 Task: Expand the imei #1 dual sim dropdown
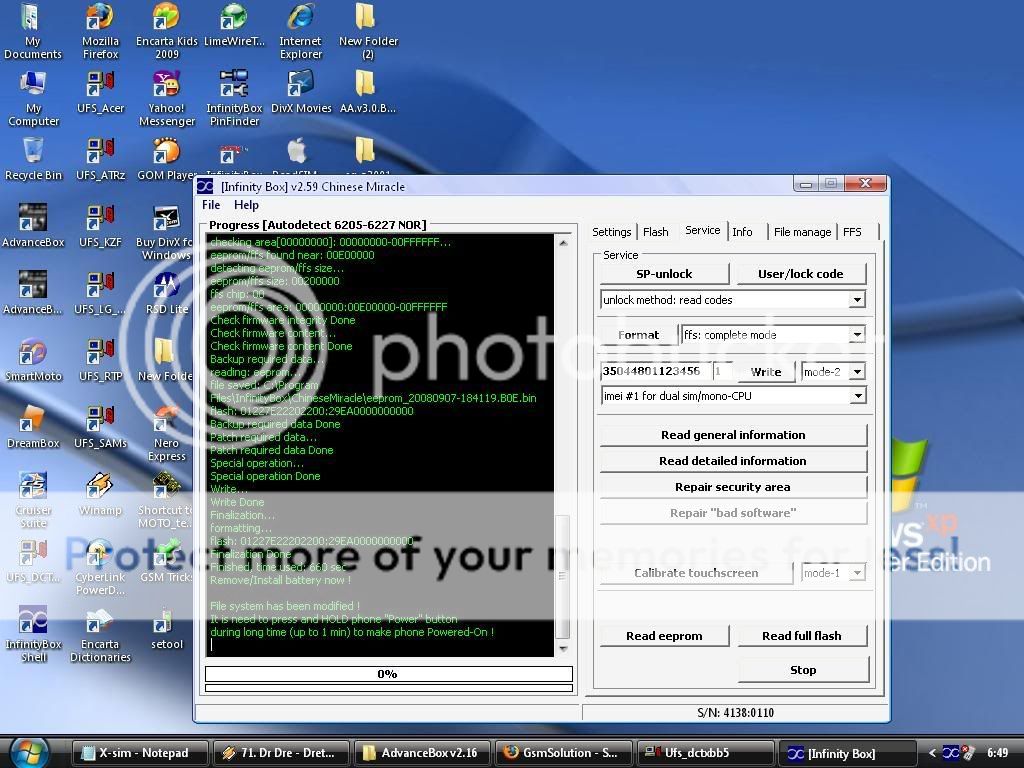pyautogui.click(x=856, y=396)
